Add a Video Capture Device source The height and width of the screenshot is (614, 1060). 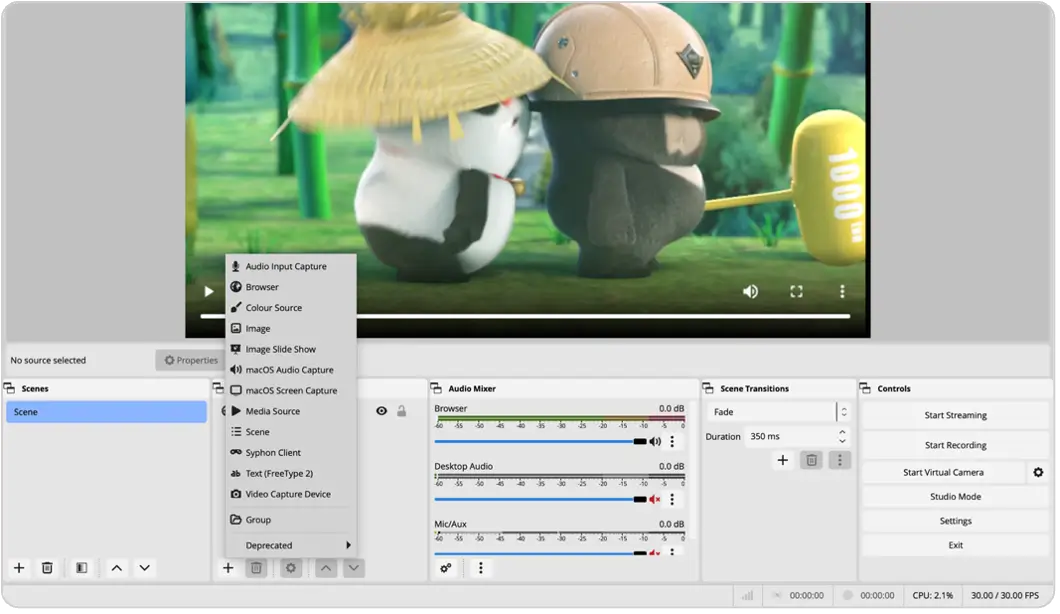coord(291,495)
